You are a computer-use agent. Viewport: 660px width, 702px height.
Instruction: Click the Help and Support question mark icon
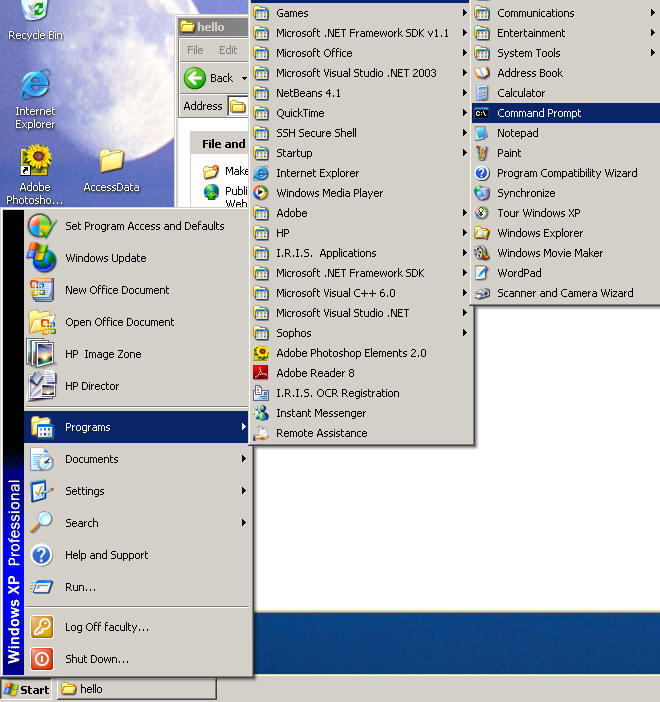tap(42, 555)
